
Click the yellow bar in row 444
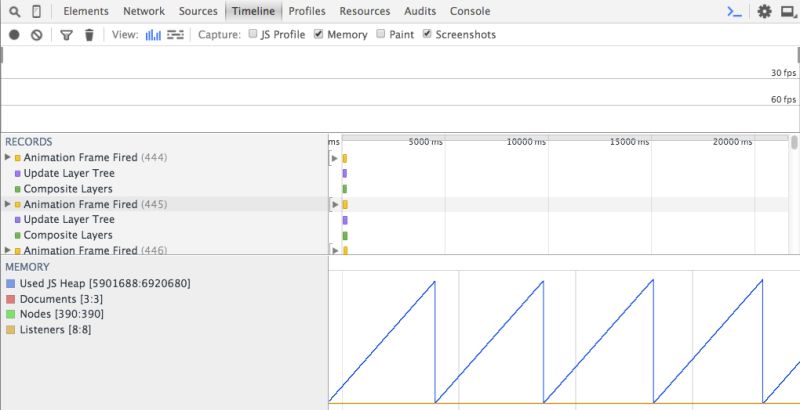pyautogui.click(x=345, y=158)
